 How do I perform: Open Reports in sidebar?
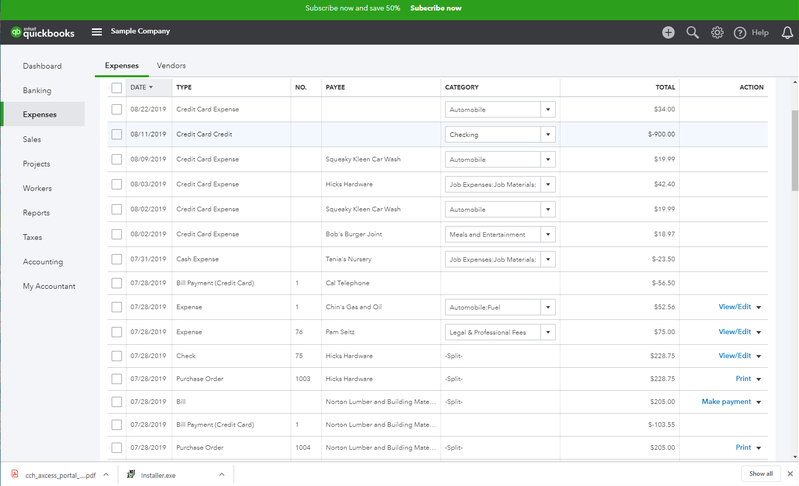pos(36,213)
